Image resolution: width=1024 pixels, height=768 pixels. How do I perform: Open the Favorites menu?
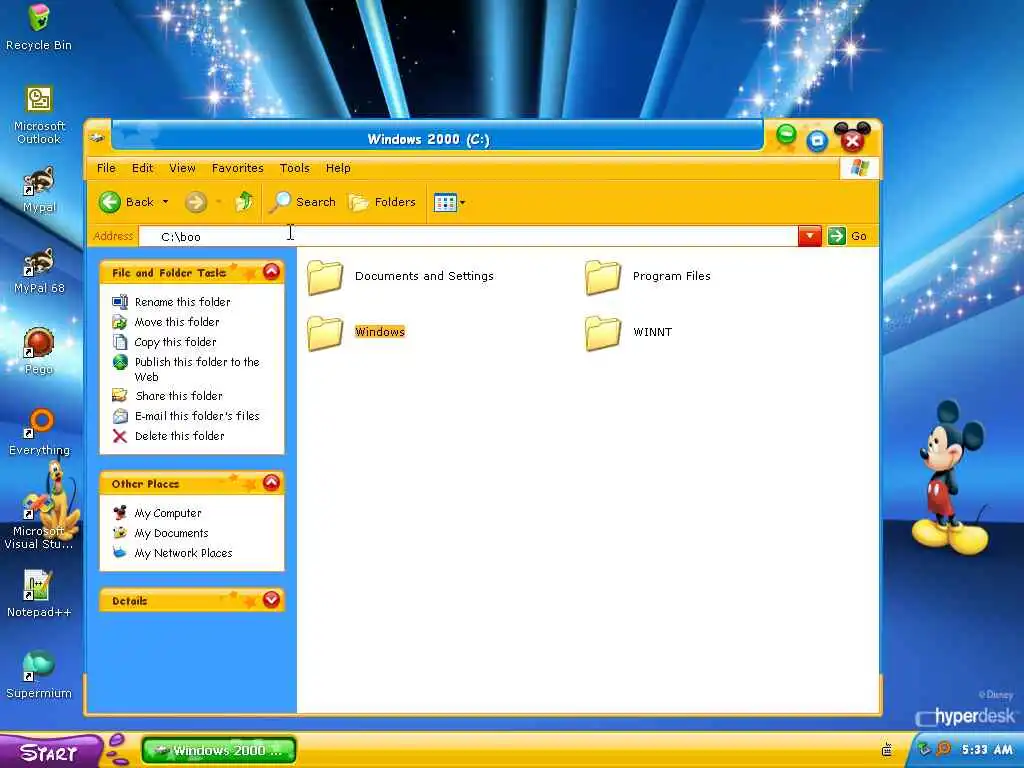coord(238,168)
